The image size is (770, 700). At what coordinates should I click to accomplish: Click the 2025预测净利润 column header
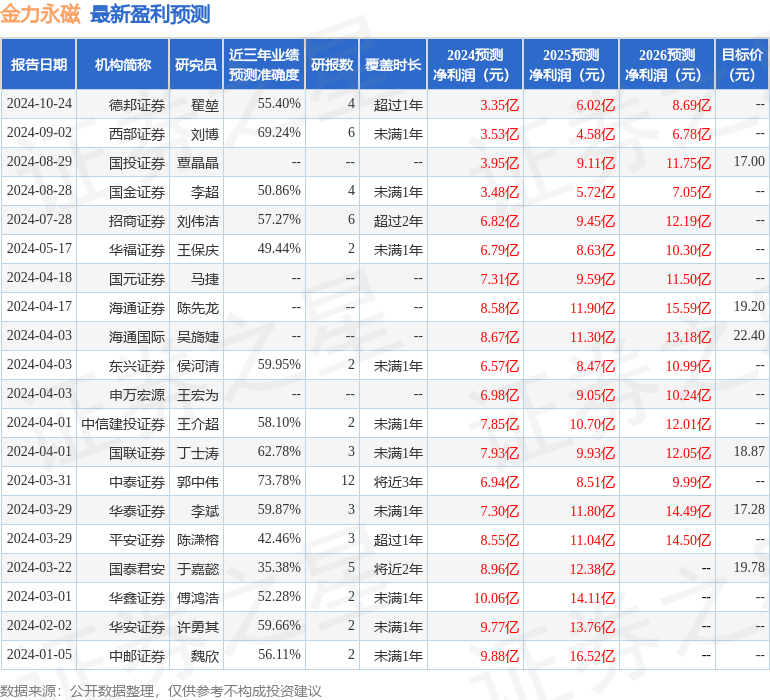click(x=571, y=64)
